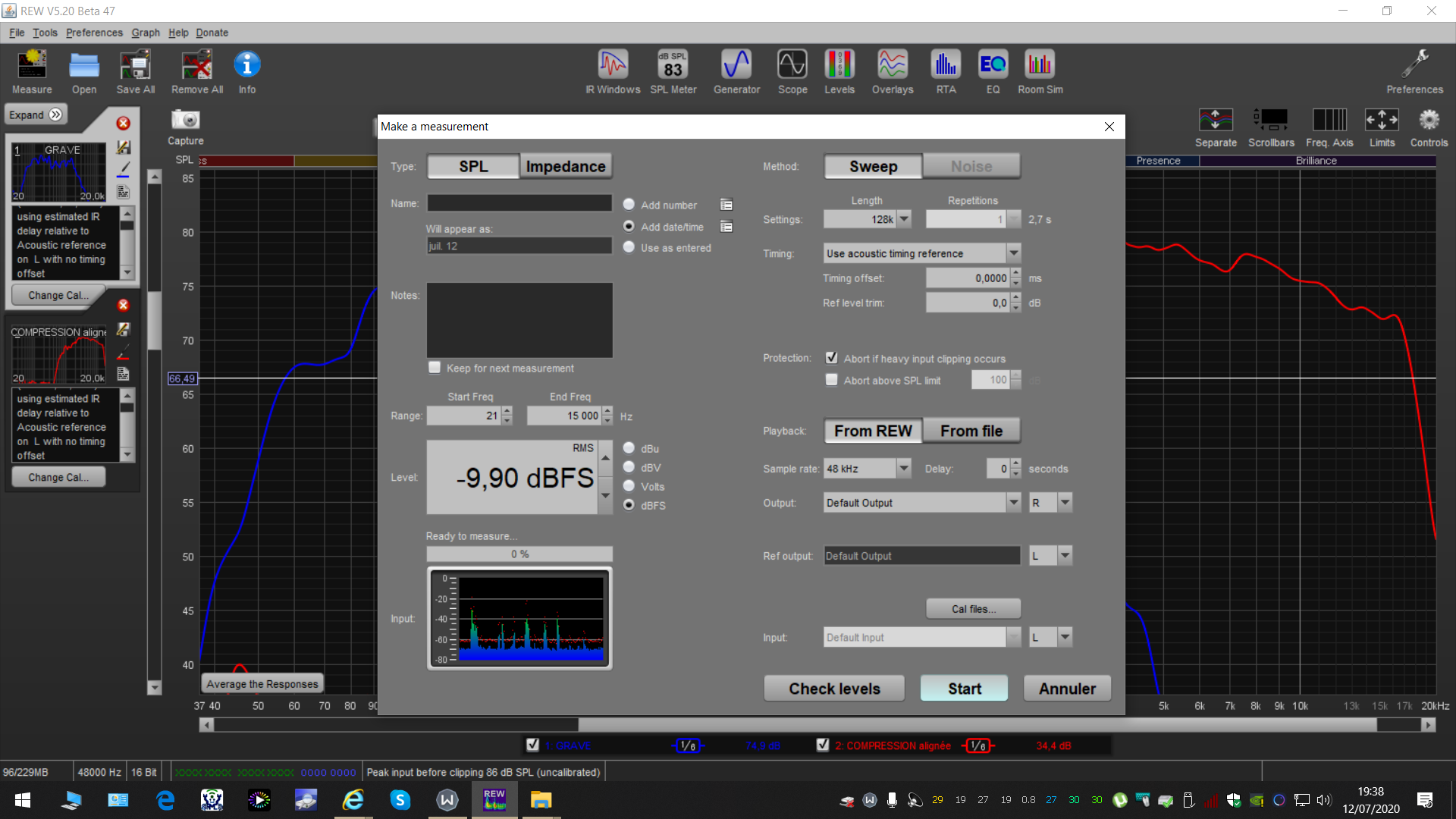Open the sweep Length dropdown
This screenshot has width=1456, height=819.
coord(904,219)
